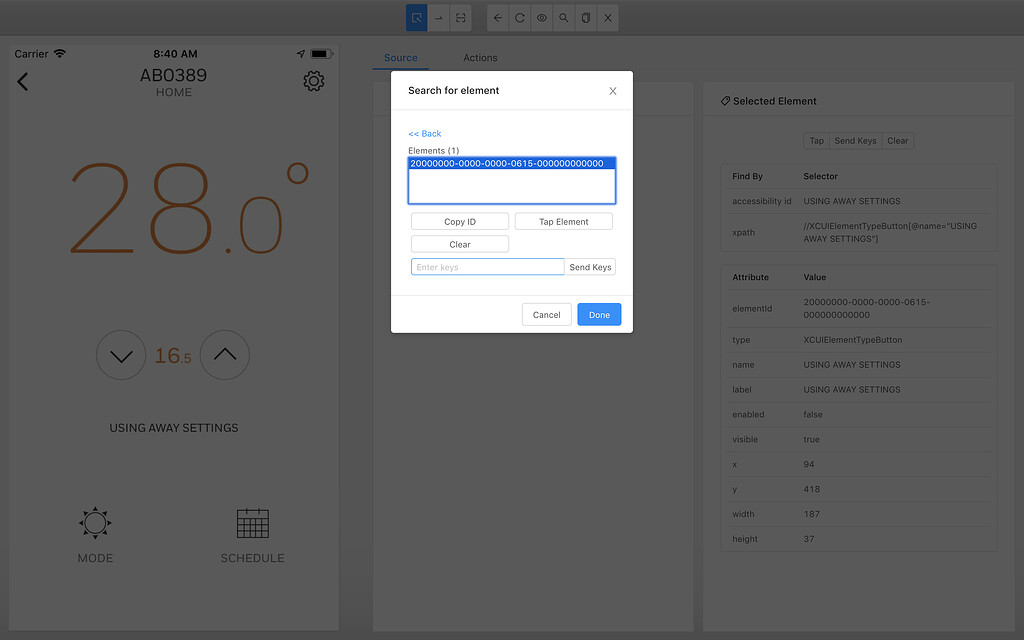Open MODE with the sun icon
This screenshot has width=1024, height=640.
(95, 523)
